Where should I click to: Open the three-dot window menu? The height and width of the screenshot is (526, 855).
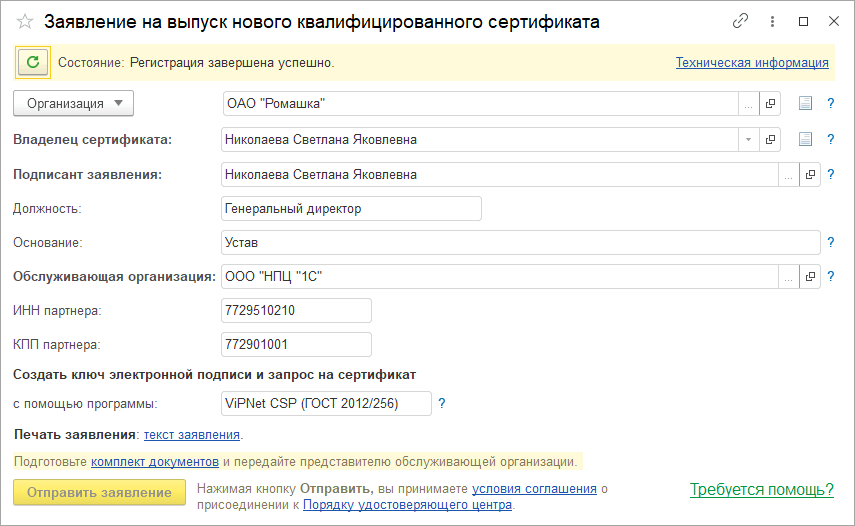coord(773,21)
